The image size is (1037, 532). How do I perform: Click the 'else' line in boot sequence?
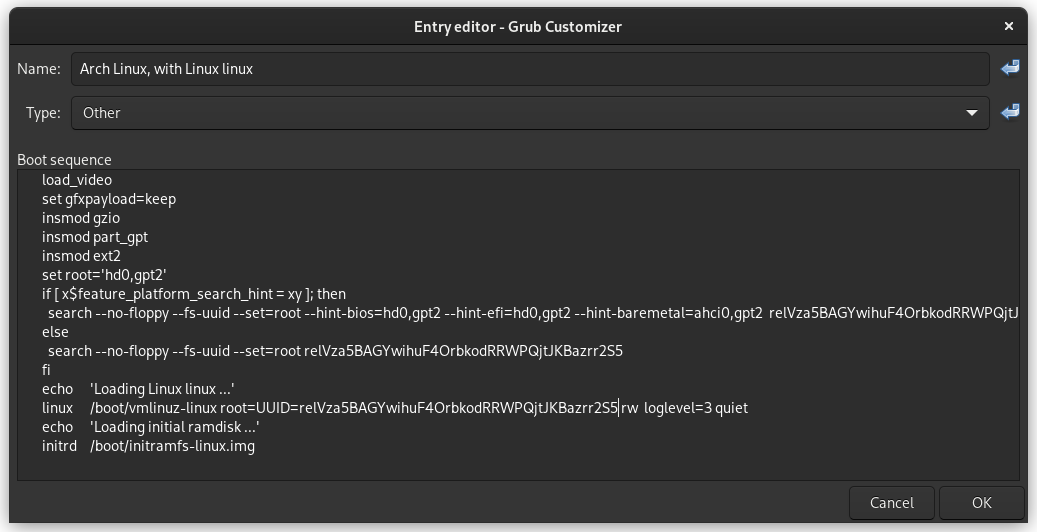click(x=55, y=332)
